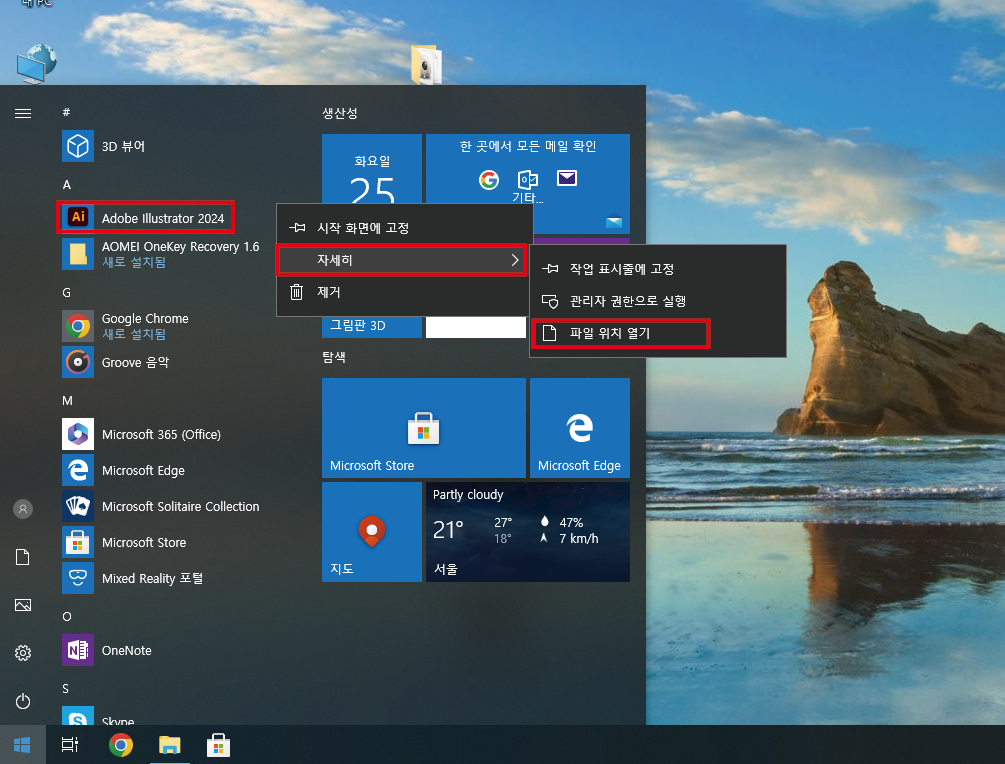
Task: Click the 생산성 group heading
Action: pos(340,113)
